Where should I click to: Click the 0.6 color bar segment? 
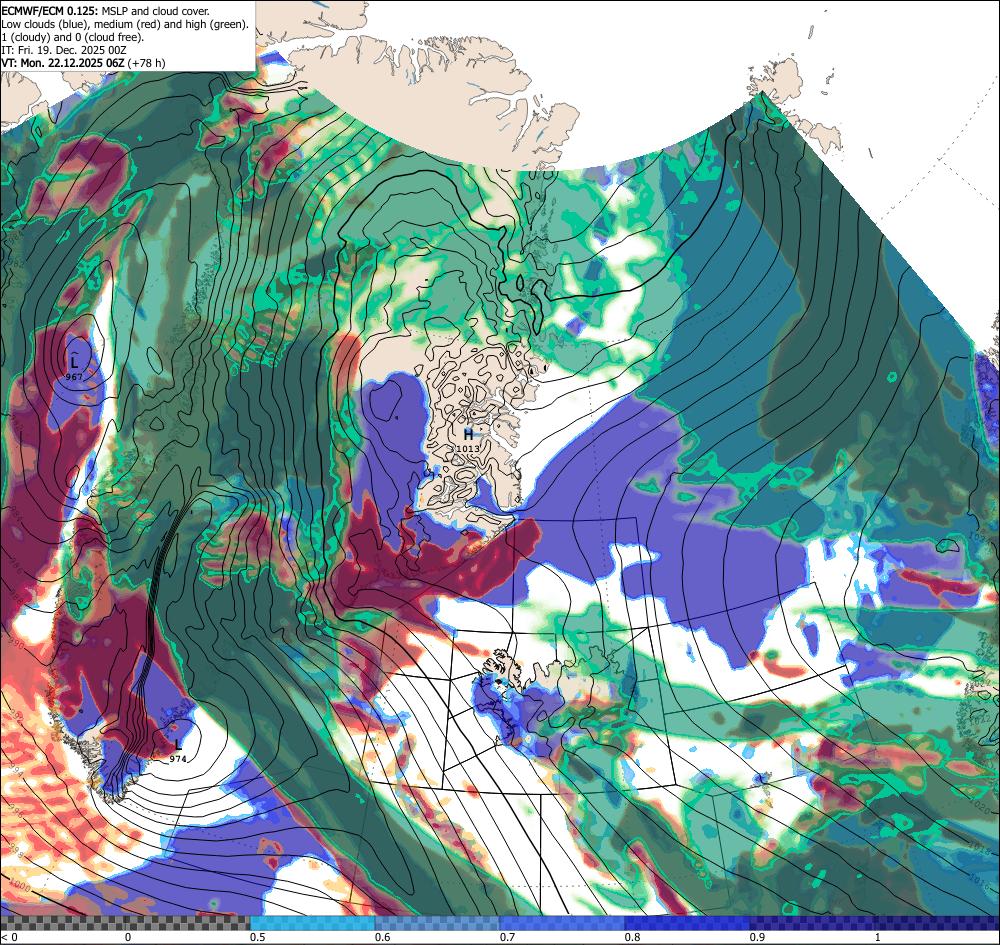click(x=437, y=923)
